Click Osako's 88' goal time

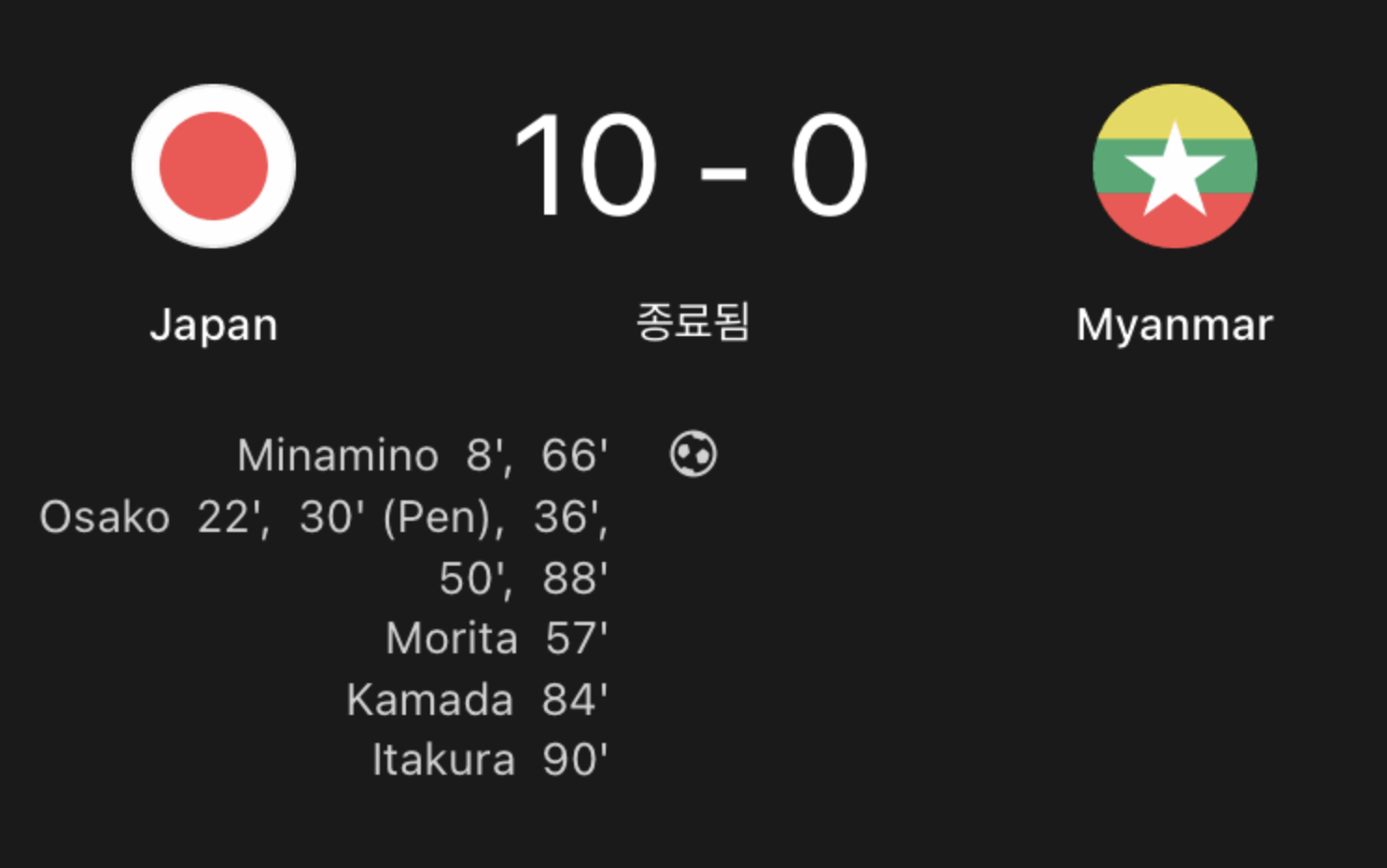point(574,579)
